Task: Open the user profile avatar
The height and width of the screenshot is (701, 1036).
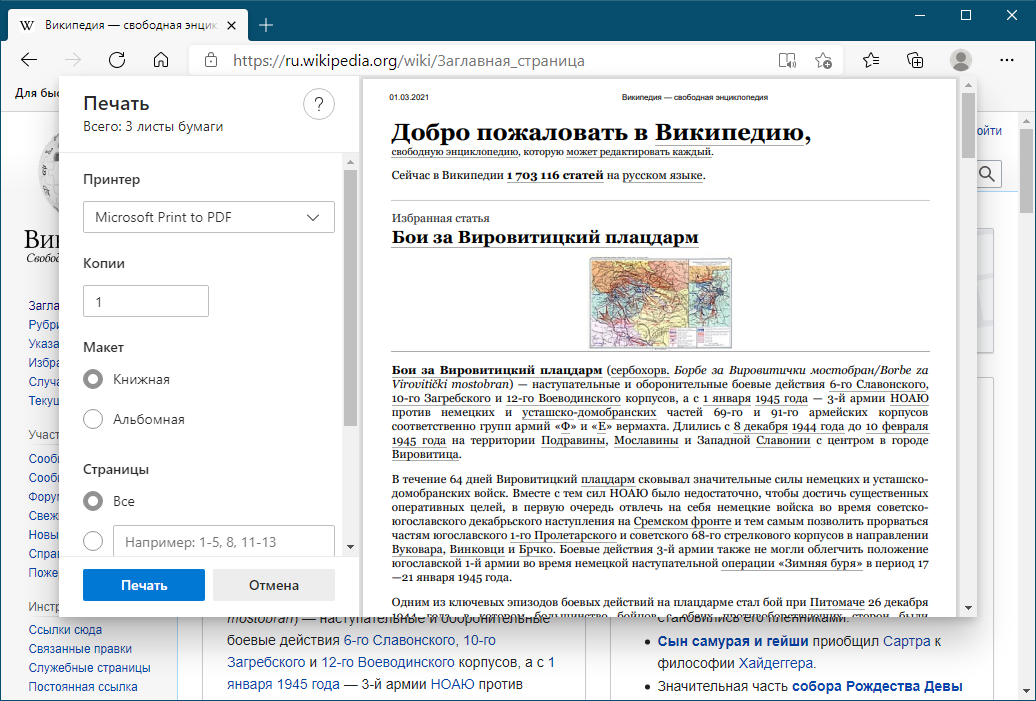Action: pos(961,60)
